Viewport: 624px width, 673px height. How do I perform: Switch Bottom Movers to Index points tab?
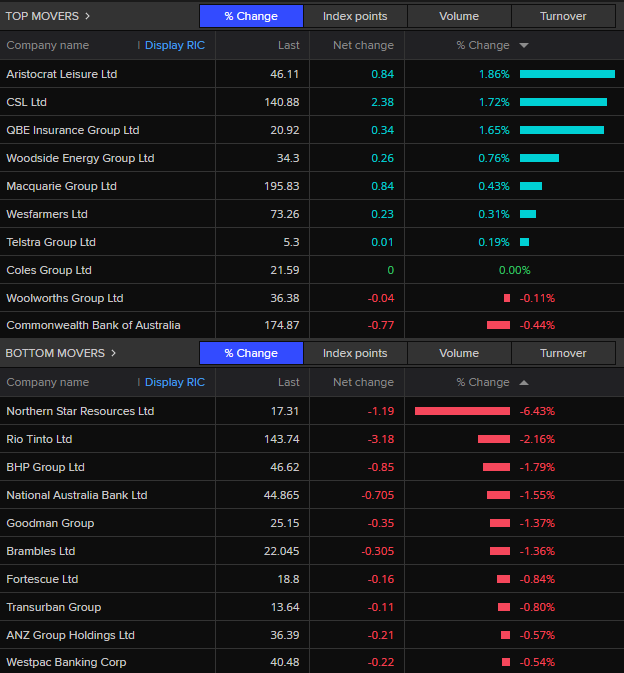tap(355, 353)
